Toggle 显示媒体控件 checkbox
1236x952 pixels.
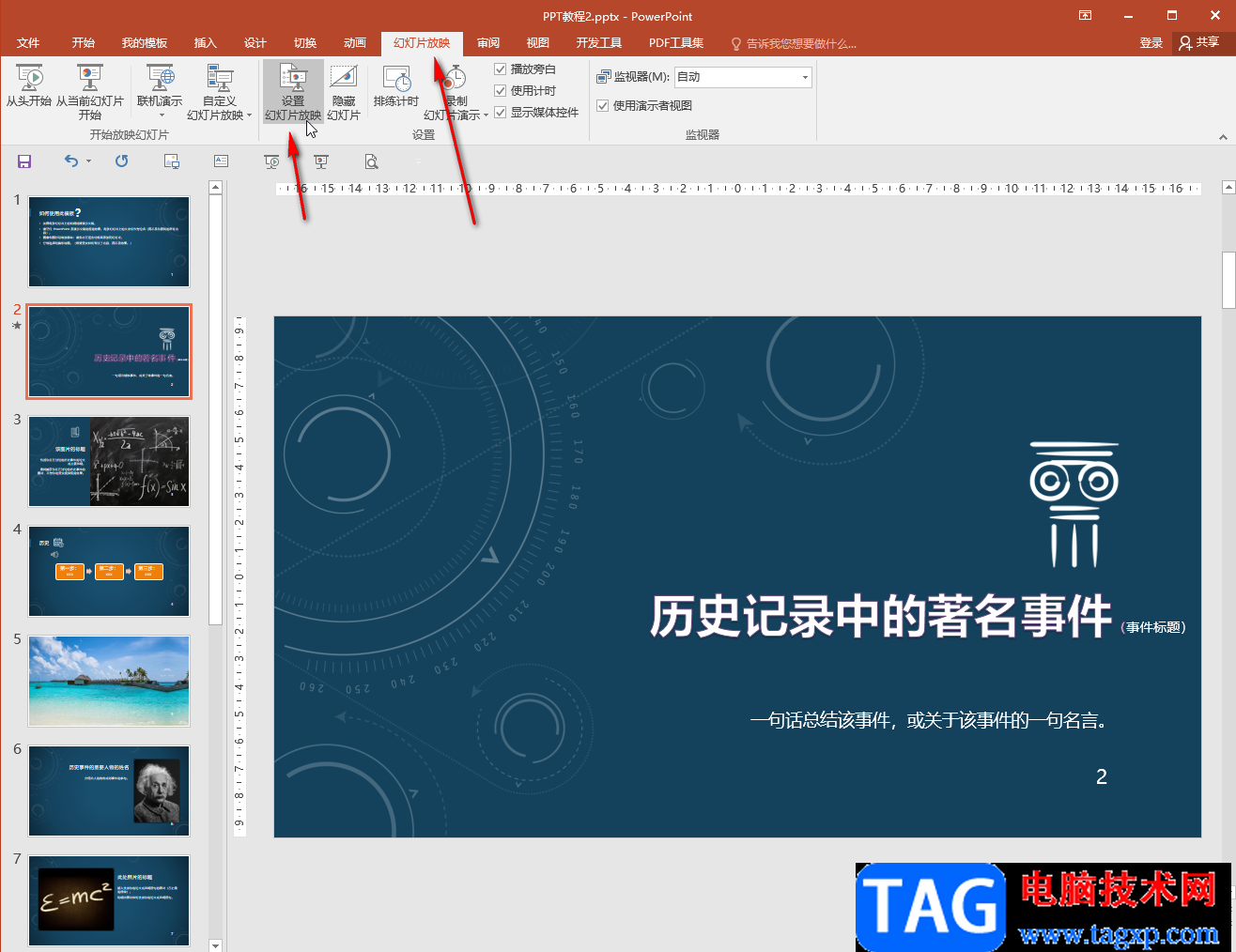(501, 113)
